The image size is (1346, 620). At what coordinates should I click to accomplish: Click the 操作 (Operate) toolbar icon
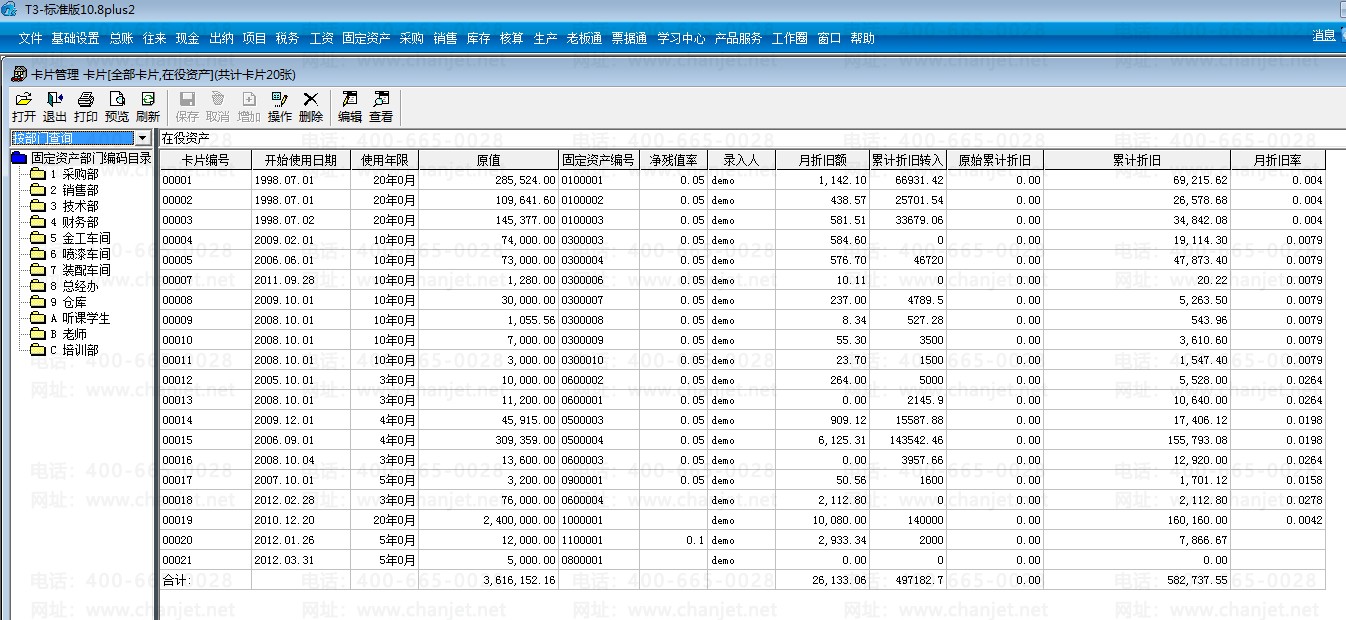pyautogui.click(x=280, y=107)
